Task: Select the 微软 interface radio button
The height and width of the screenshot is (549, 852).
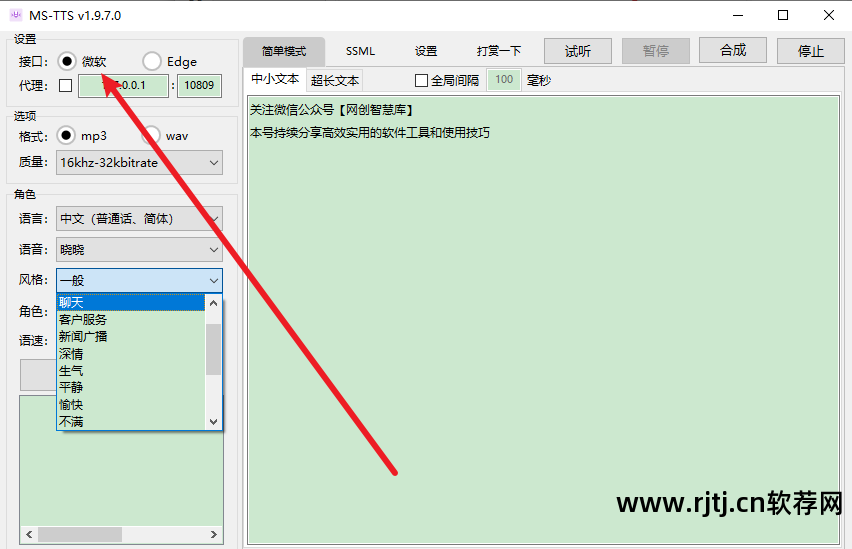Action: [67, 61]
